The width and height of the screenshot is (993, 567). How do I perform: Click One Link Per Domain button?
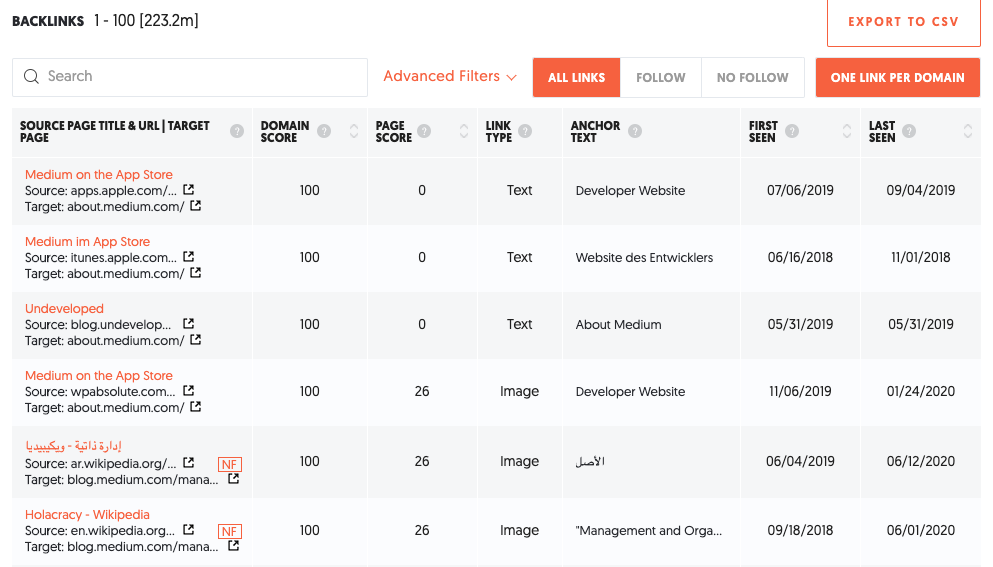[897, 77]
